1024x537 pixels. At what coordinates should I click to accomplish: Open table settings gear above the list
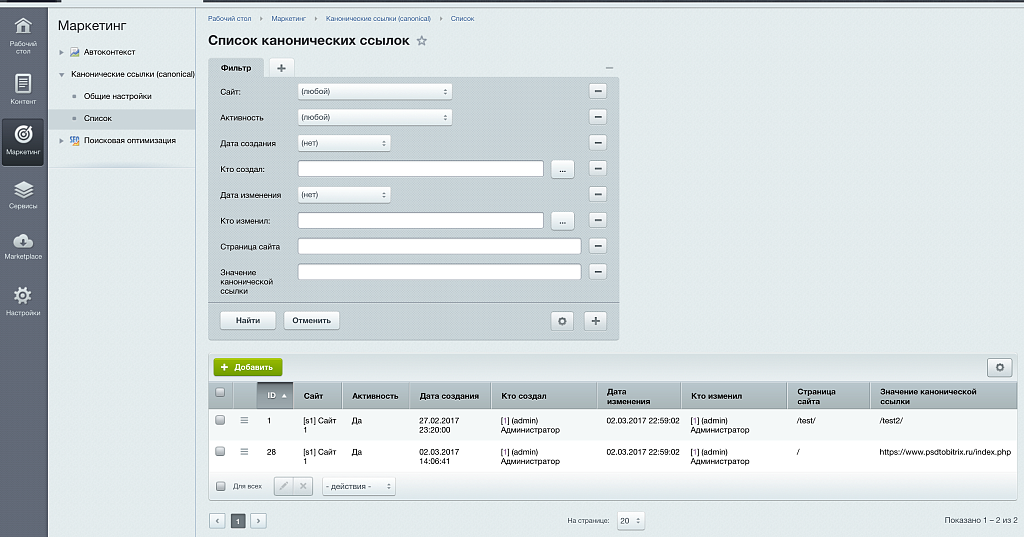(999, 368)
